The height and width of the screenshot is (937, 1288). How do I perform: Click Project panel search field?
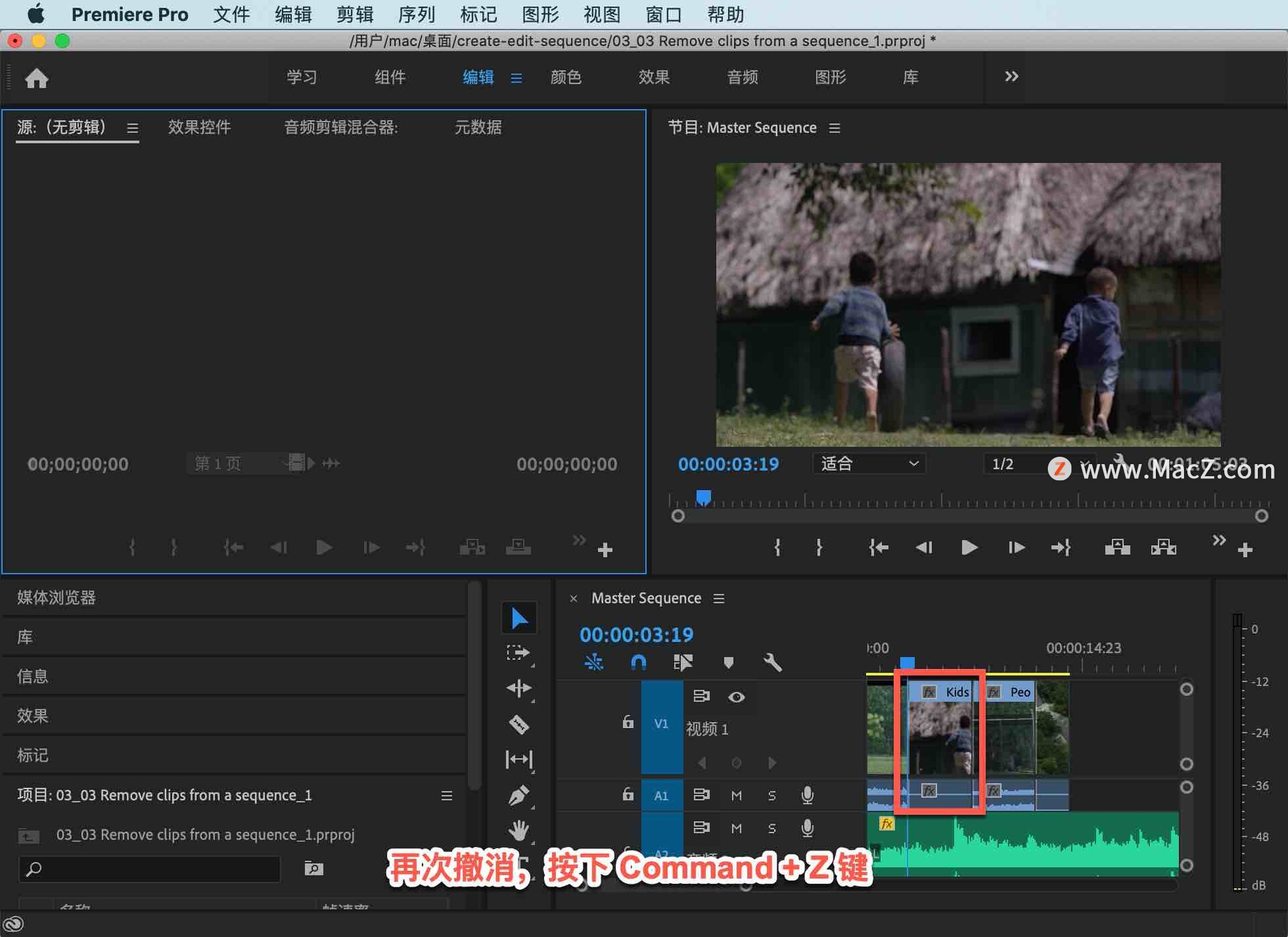(x=149, y=869)
